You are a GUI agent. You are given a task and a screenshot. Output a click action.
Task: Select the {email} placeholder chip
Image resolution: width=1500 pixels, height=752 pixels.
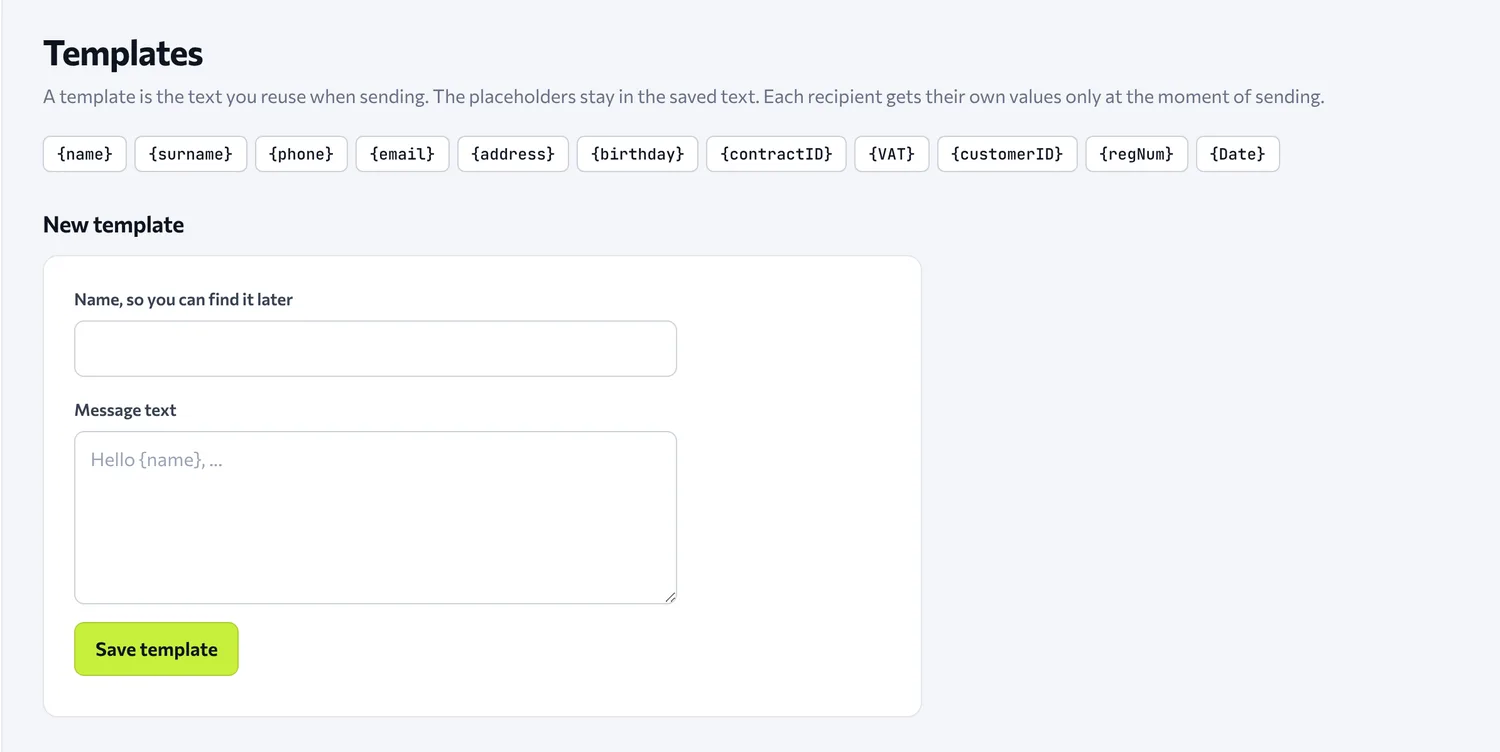pos(402,154)
